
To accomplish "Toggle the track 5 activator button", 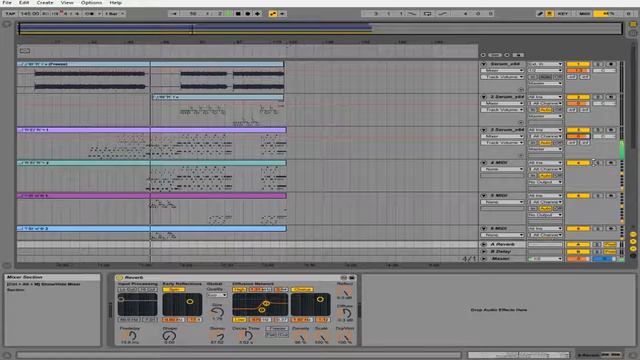I will (x=578, y=196).
